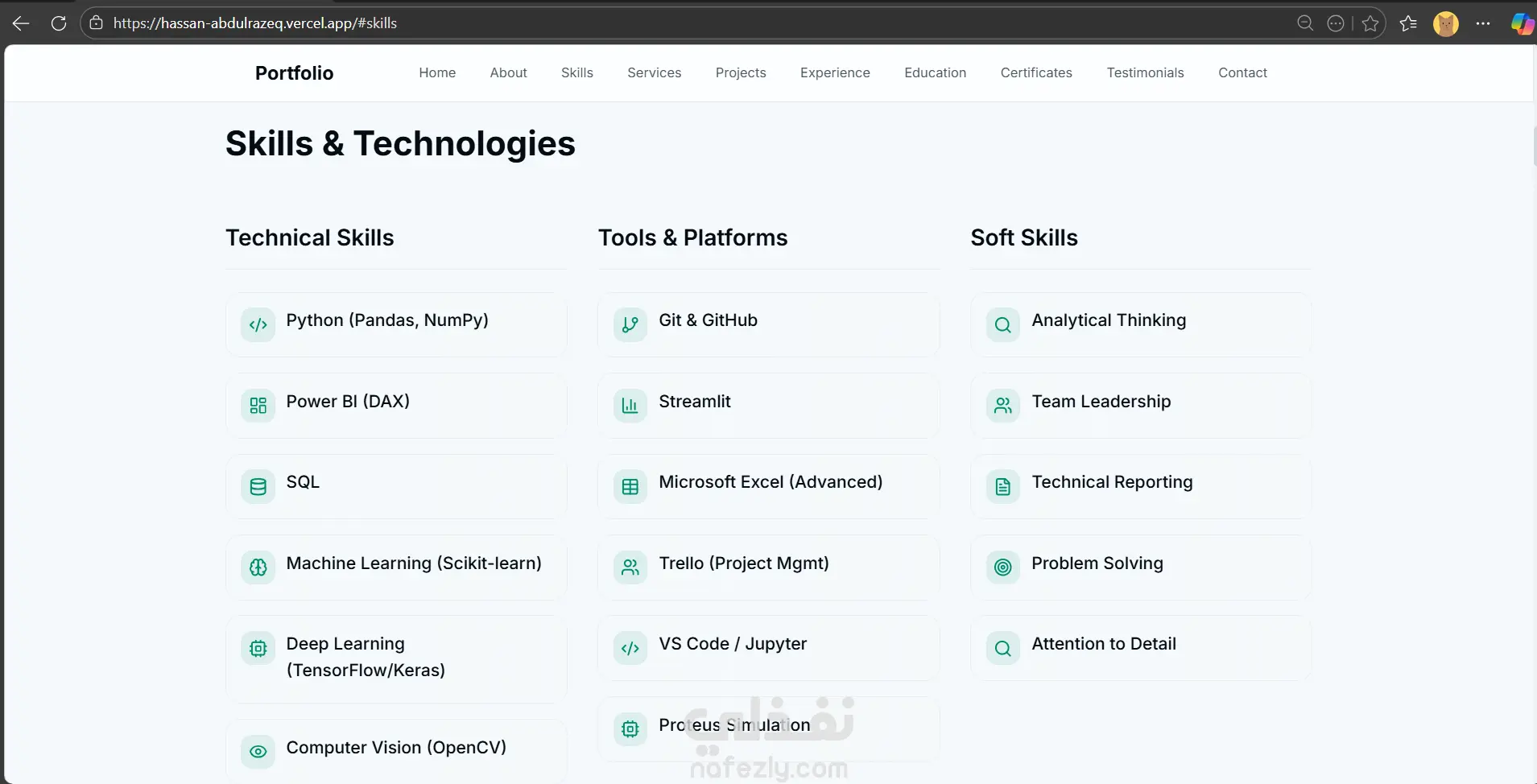Click the Technical Reporting document icon
Screen dimensions: 1537x784
point(1003,487)
